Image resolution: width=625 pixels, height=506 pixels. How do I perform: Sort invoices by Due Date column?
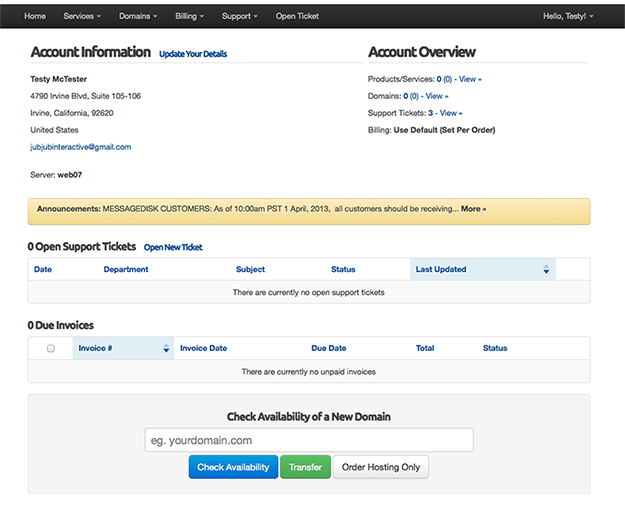[328, 348]
